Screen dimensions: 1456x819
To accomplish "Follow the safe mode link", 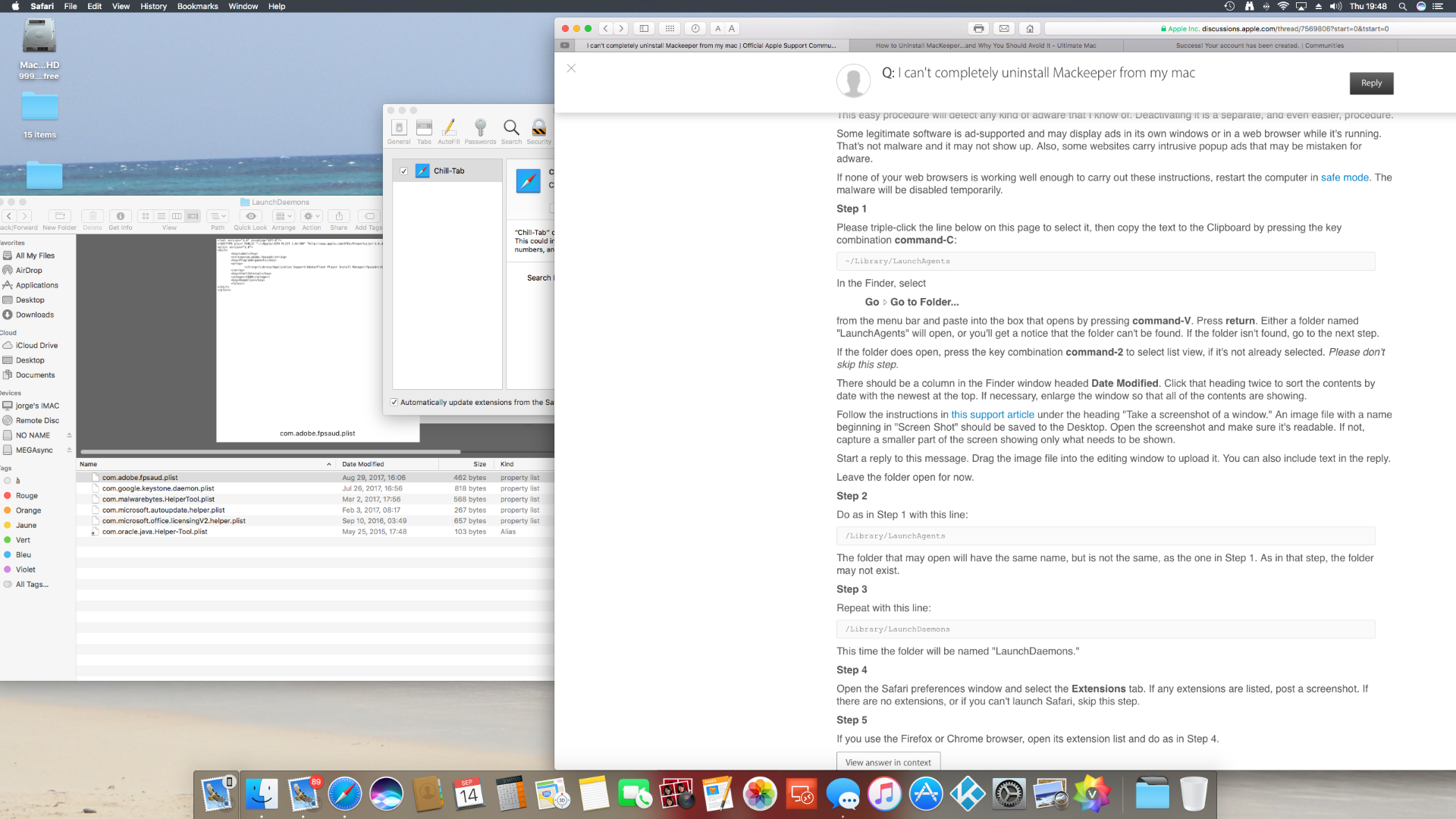I will (1344, 177).
